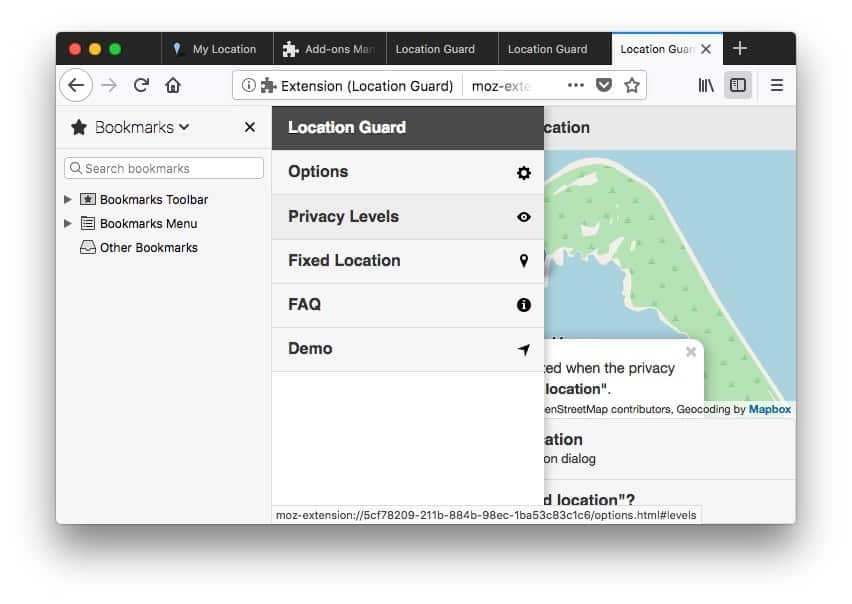Expand the Bookmarks Toolbar folder

tap(68, 200)
